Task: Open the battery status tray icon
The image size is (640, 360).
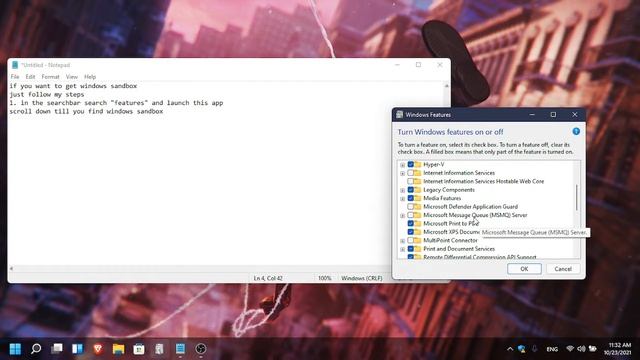Action: [x=592, y=349]
